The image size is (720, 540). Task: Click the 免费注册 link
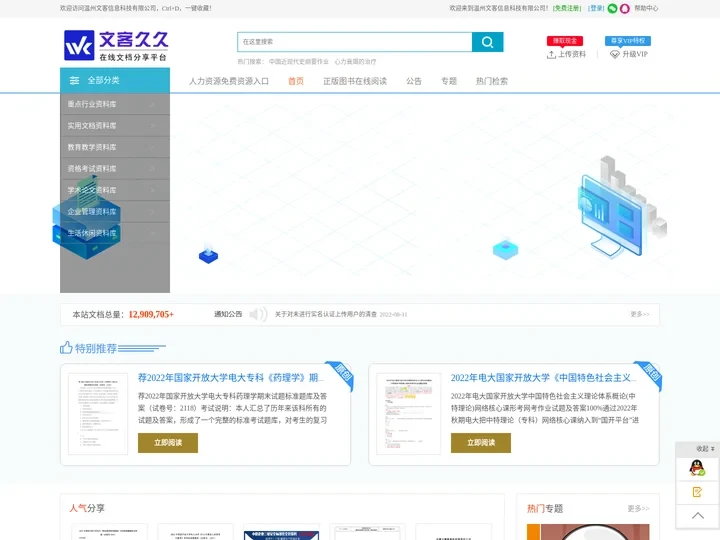(567, 8)
